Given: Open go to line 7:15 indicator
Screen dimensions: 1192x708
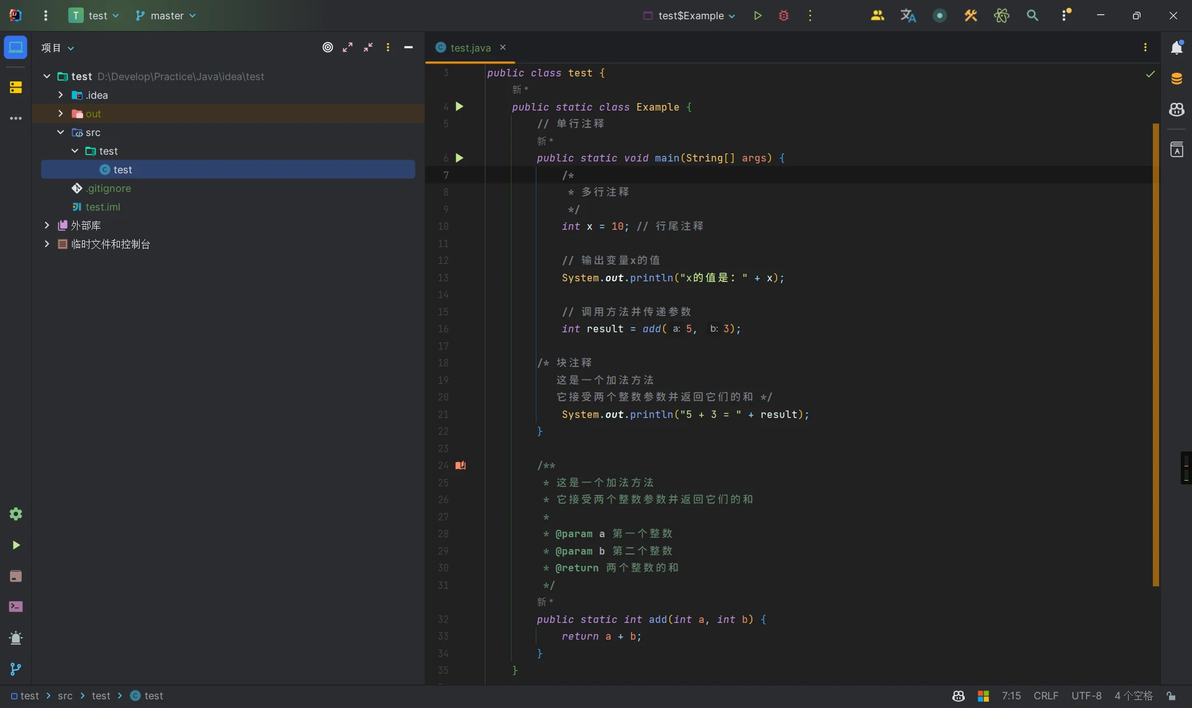Looking at the screenshot, I should click(1011, 696).
